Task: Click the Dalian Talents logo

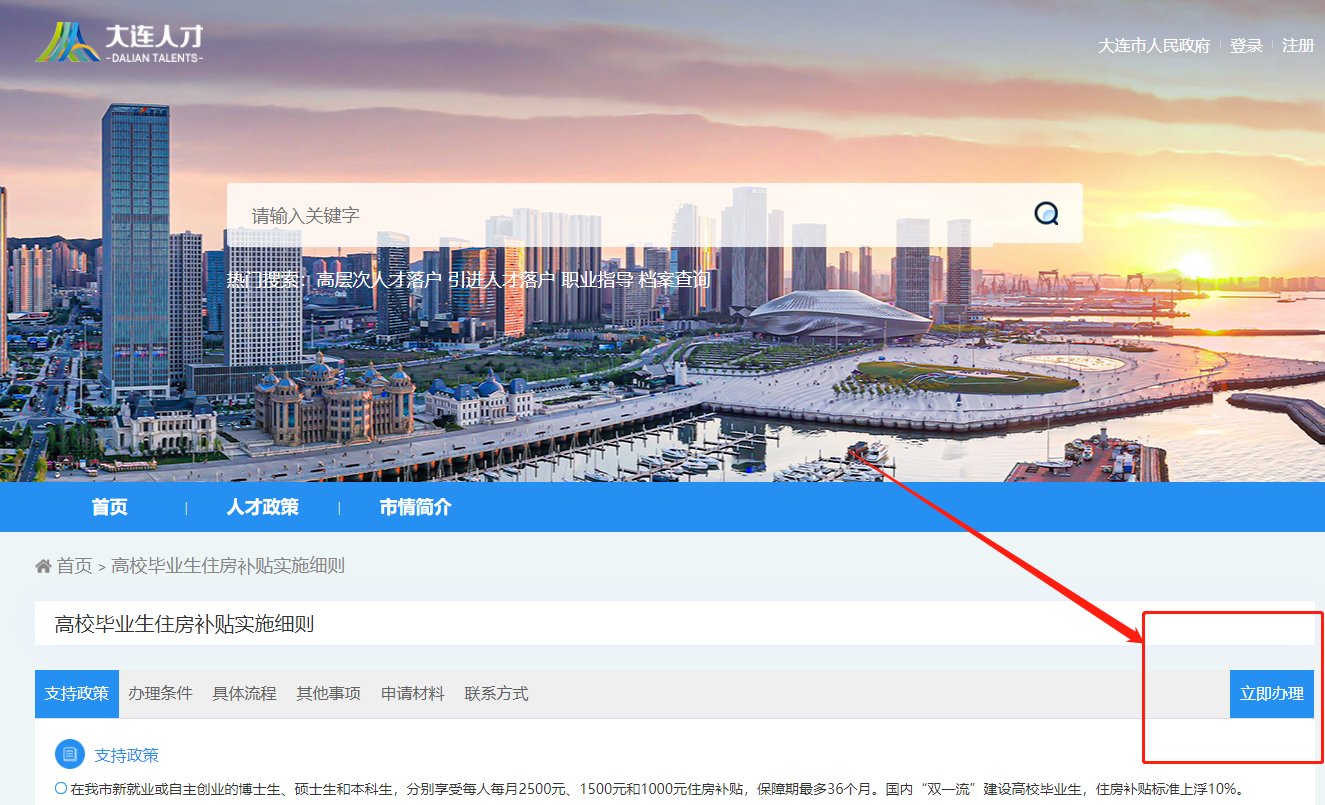Action: pos(120,43)
